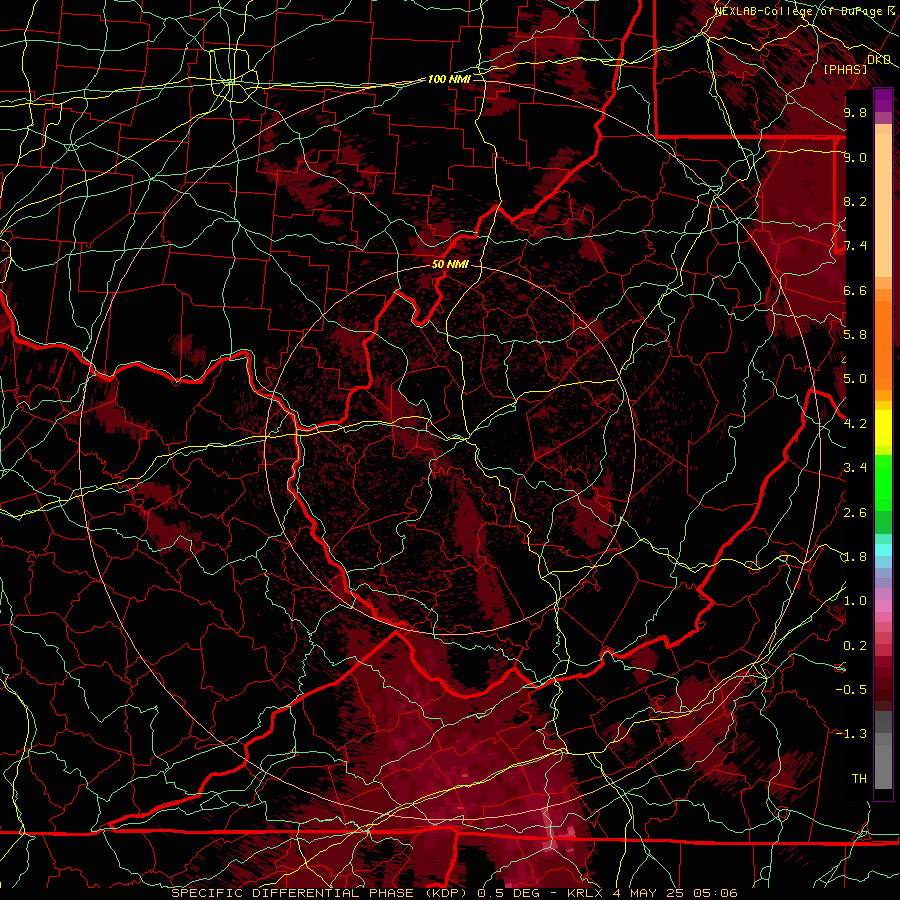Click the 1.8 scale label
Image resolution: width=900 pixels, height=900 pixels.
pos(855,557)
